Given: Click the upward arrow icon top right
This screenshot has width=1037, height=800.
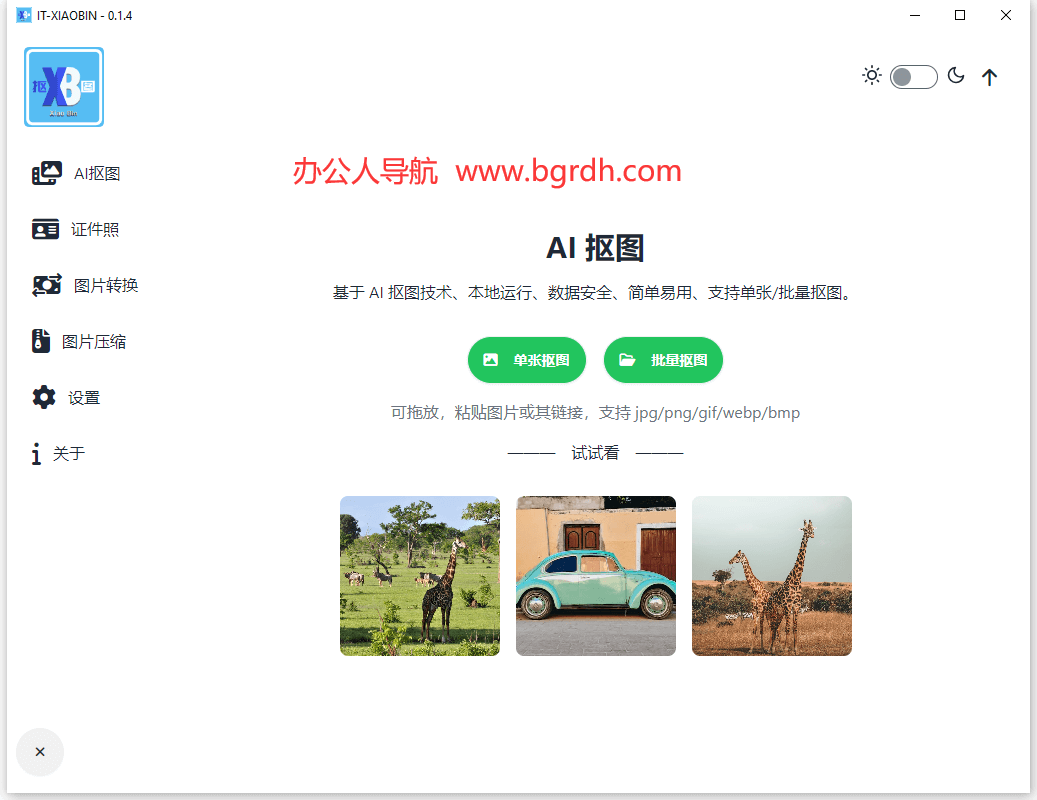Looking at the screenshot, I should point(989,76).
